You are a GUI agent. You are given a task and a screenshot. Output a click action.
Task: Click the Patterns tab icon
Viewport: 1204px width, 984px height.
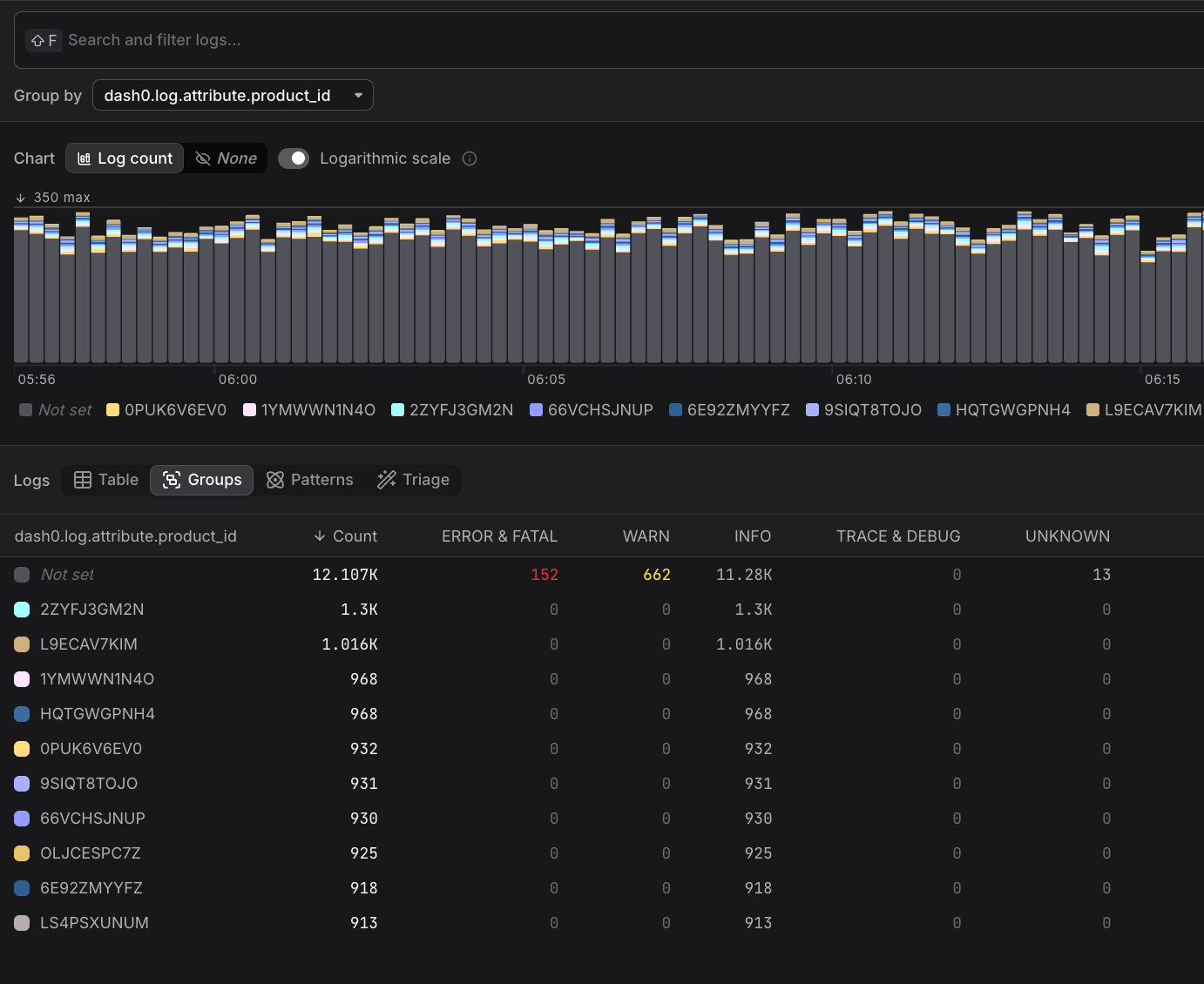pos(275,480)
